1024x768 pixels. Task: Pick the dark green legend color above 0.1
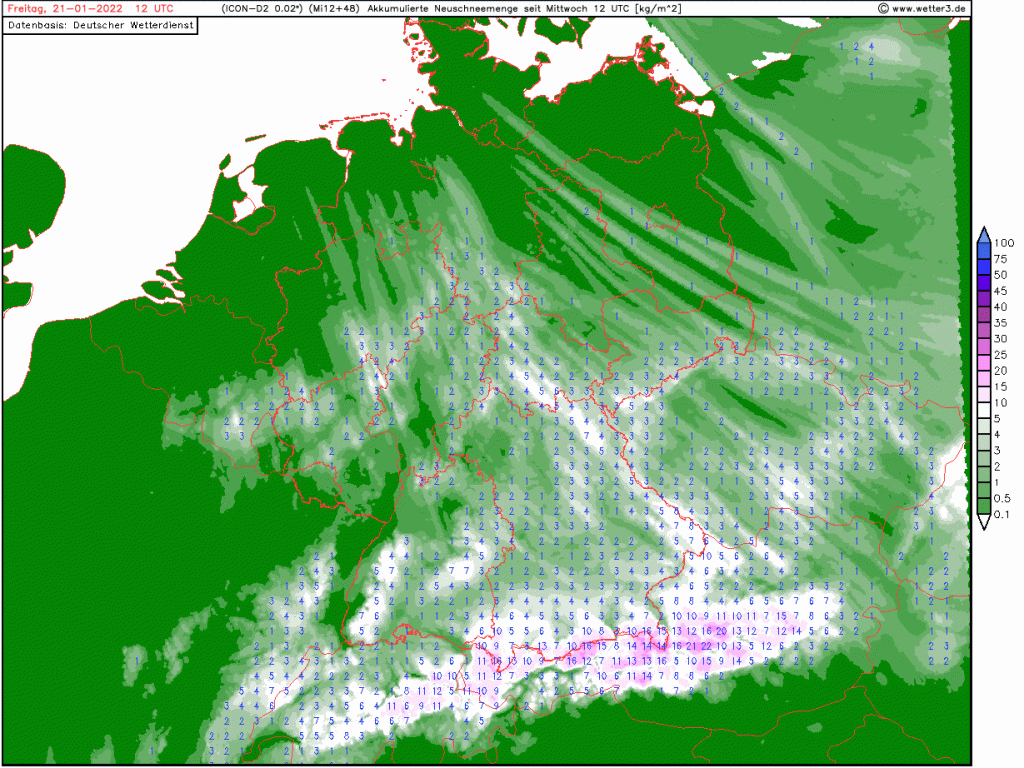[x=984, y=506]
